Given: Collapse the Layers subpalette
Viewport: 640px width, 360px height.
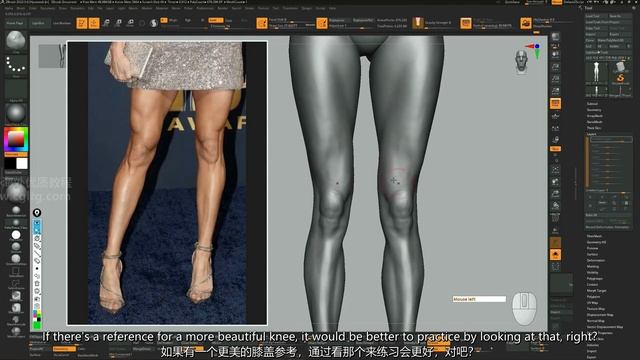Looking at the screenshot, I should 592,134.
